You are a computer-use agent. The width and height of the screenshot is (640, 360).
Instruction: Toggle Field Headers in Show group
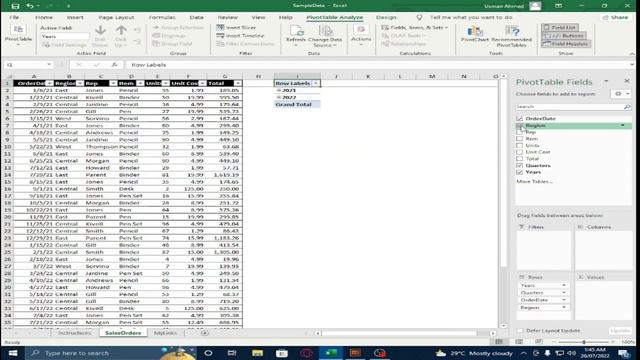pyautogui.click(x=566, y=44)
